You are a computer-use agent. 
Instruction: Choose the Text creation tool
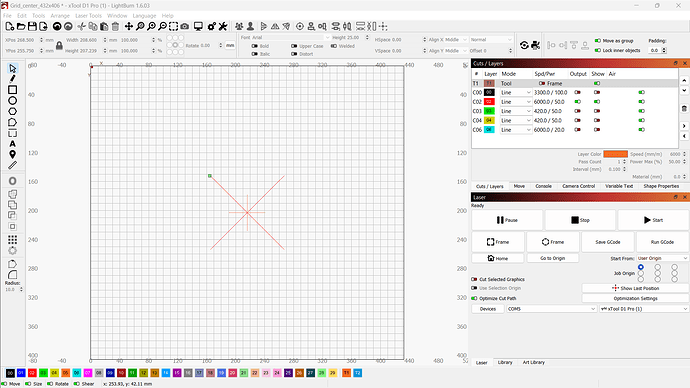click(x=12, y=144)
